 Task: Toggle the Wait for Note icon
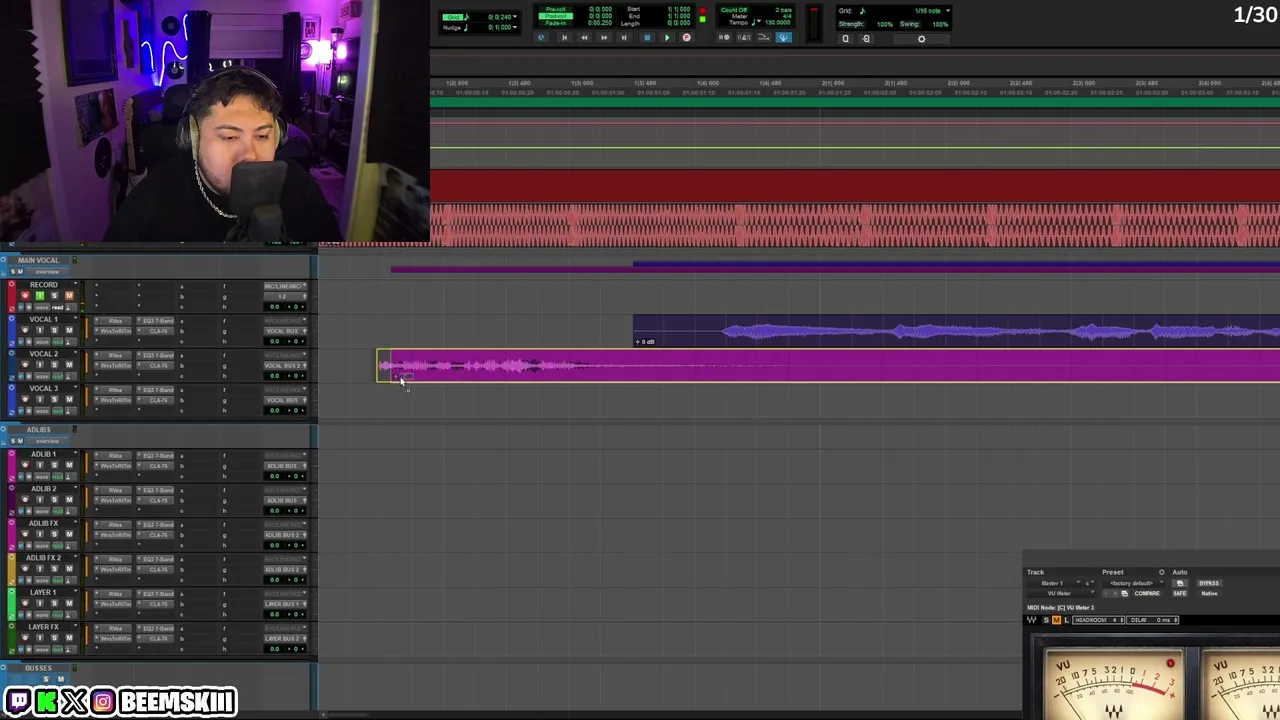point(724,38)
